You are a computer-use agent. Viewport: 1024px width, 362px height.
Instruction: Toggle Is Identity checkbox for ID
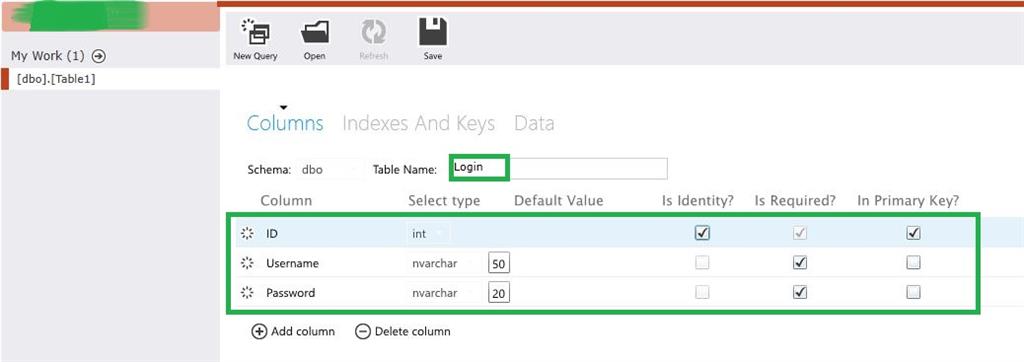click(703, 233)
